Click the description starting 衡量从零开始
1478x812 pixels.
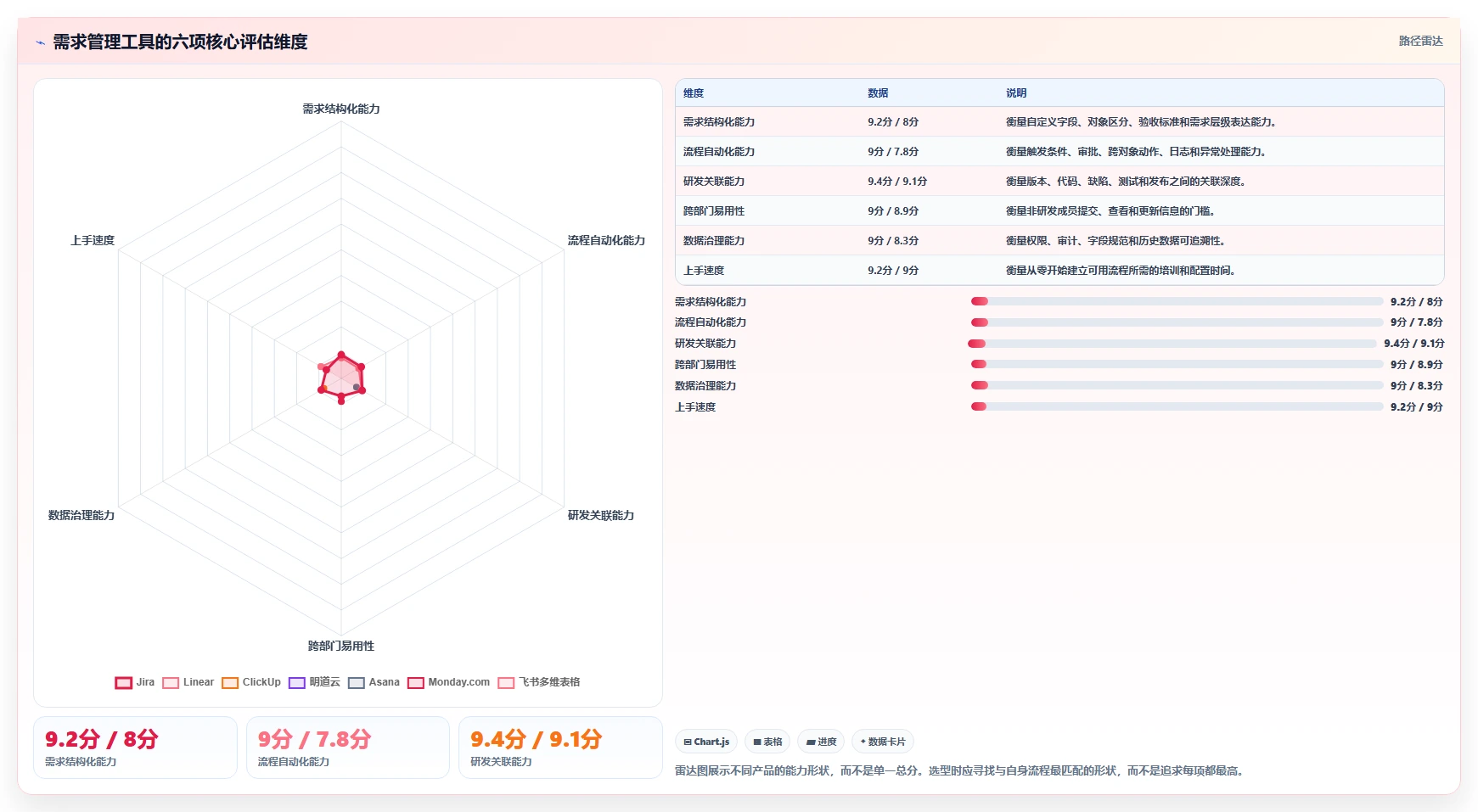[1121, 271]
